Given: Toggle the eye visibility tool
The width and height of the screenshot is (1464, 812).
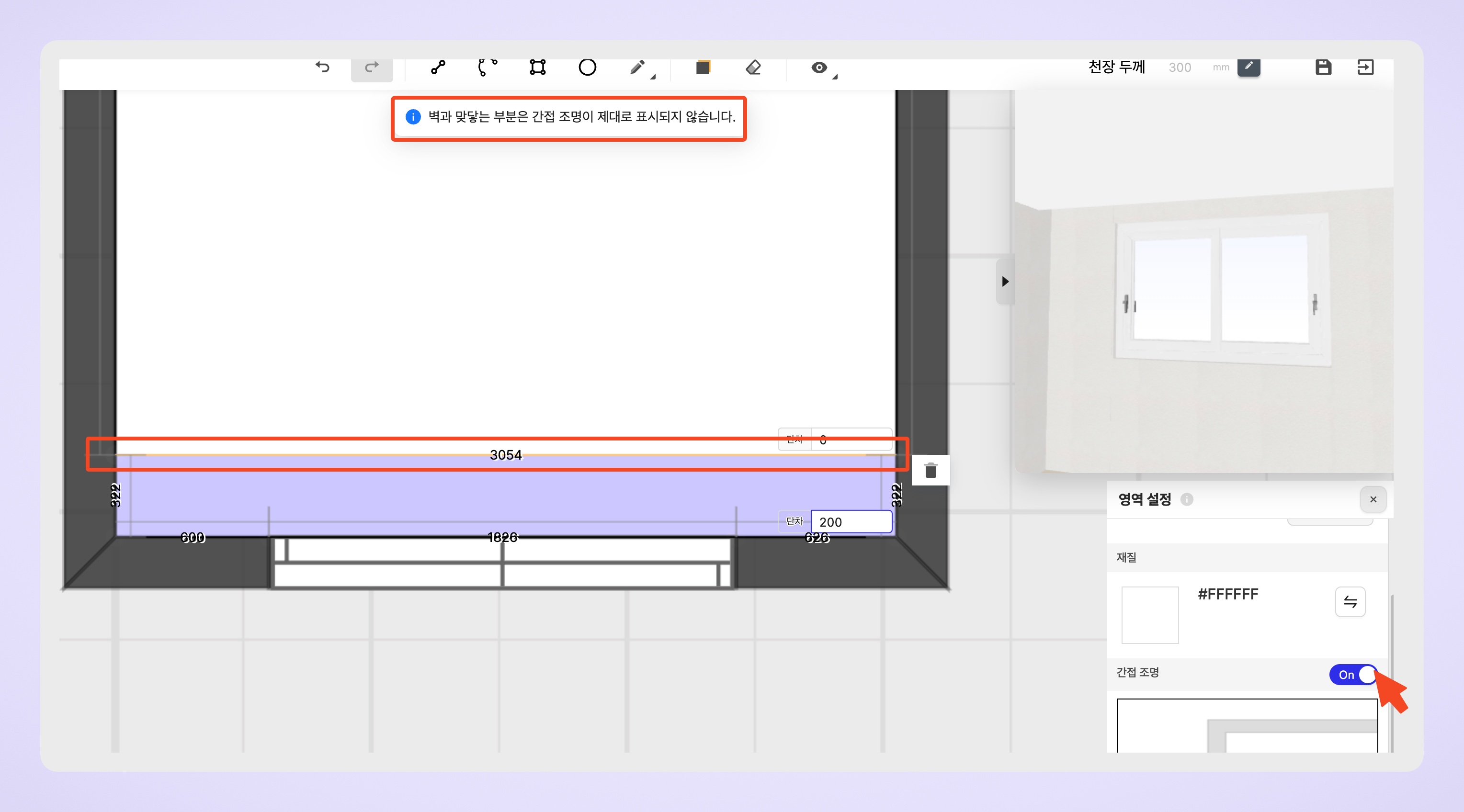Looking at the screenshot, I should (818, 68).
